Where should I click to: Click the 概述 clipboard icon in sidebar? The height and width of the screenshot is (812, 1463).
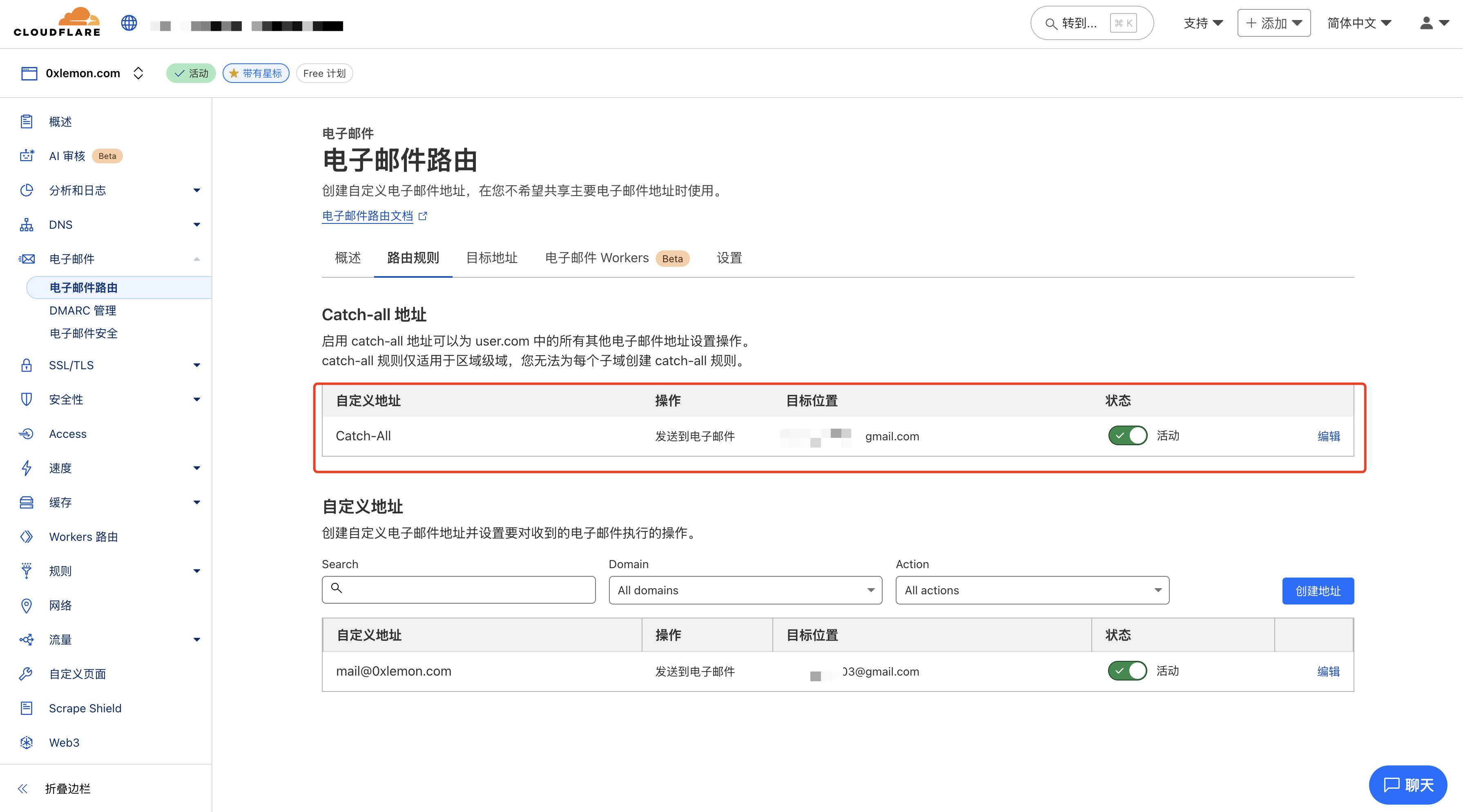coord(26,122)
